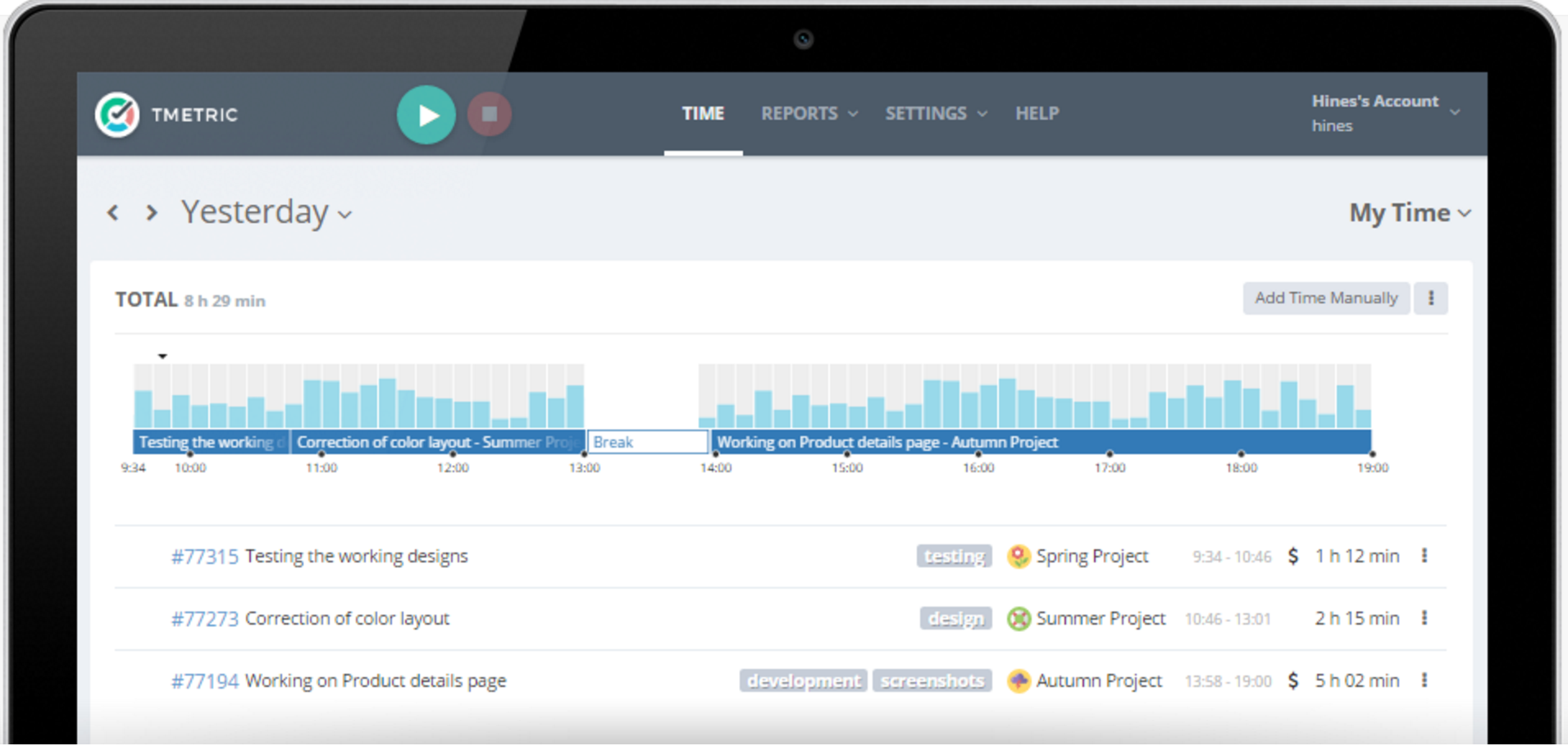
Task: Select the Break segment on the timeline
Action: [647, 442]
